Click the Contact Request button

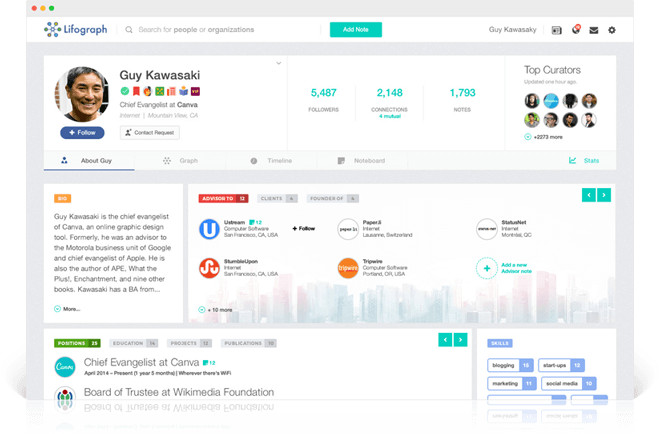[x=150, y=132]
